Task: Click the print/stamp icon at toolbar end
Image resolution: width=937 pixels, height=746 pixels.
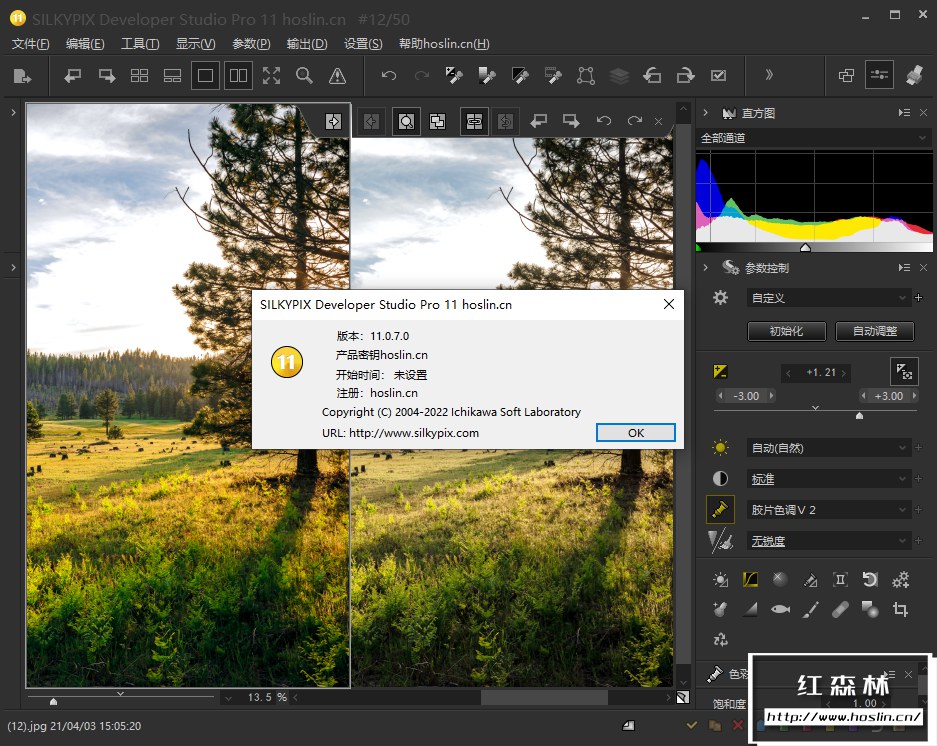Action: 914,75
